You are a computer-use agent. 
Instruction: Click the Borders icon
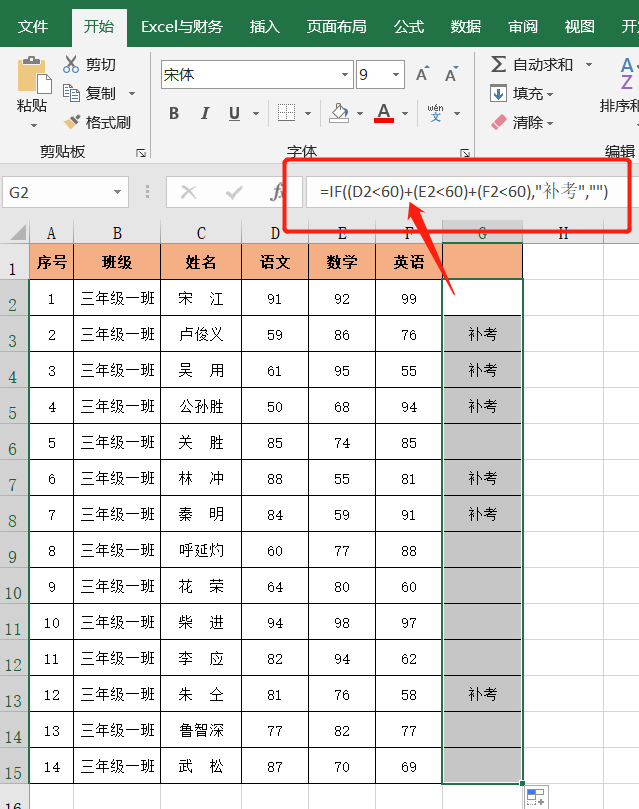click(x=286, y=113)
